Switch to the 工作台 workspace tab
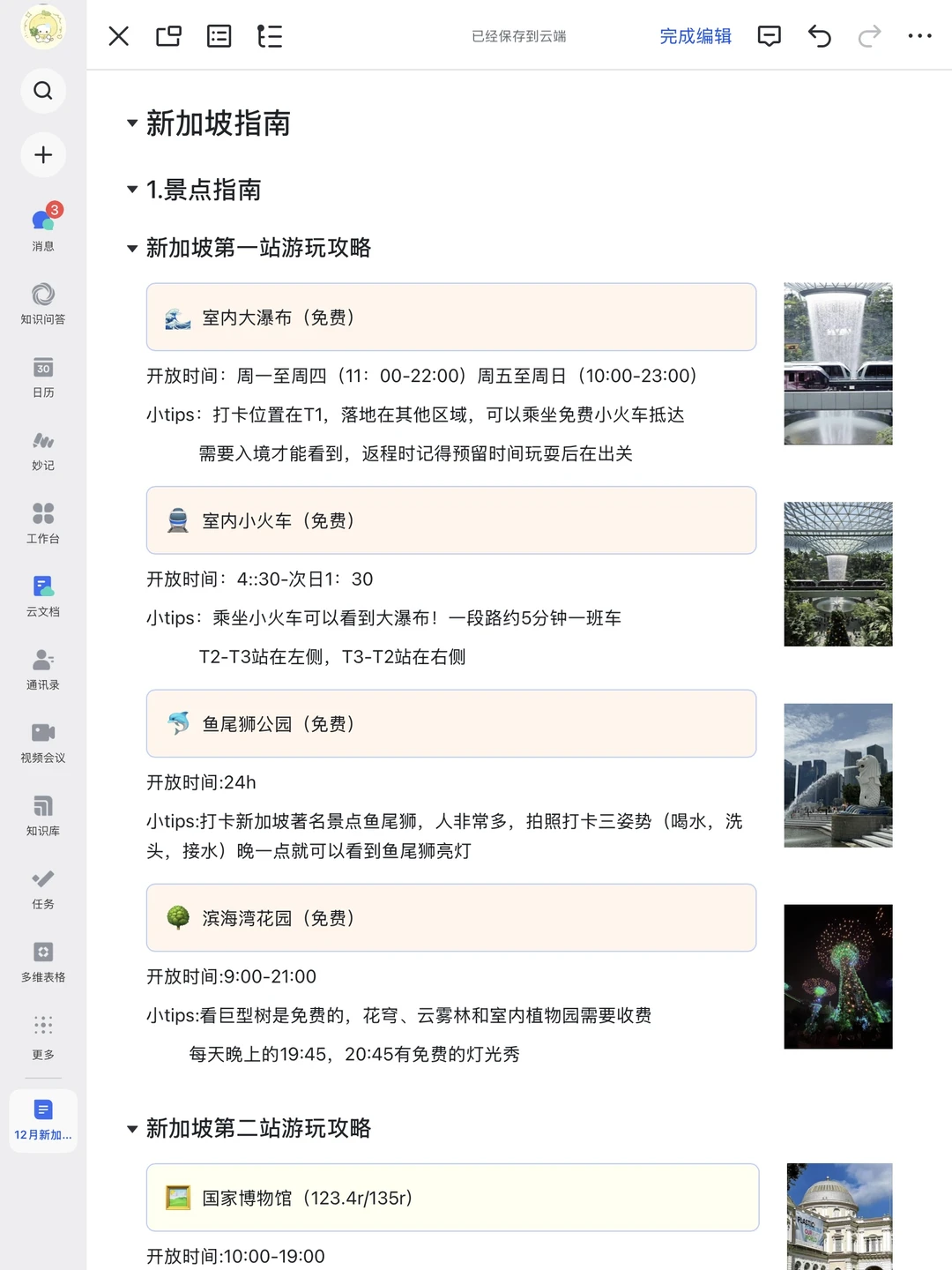The image size is (952, 1270). click(41, 516)
